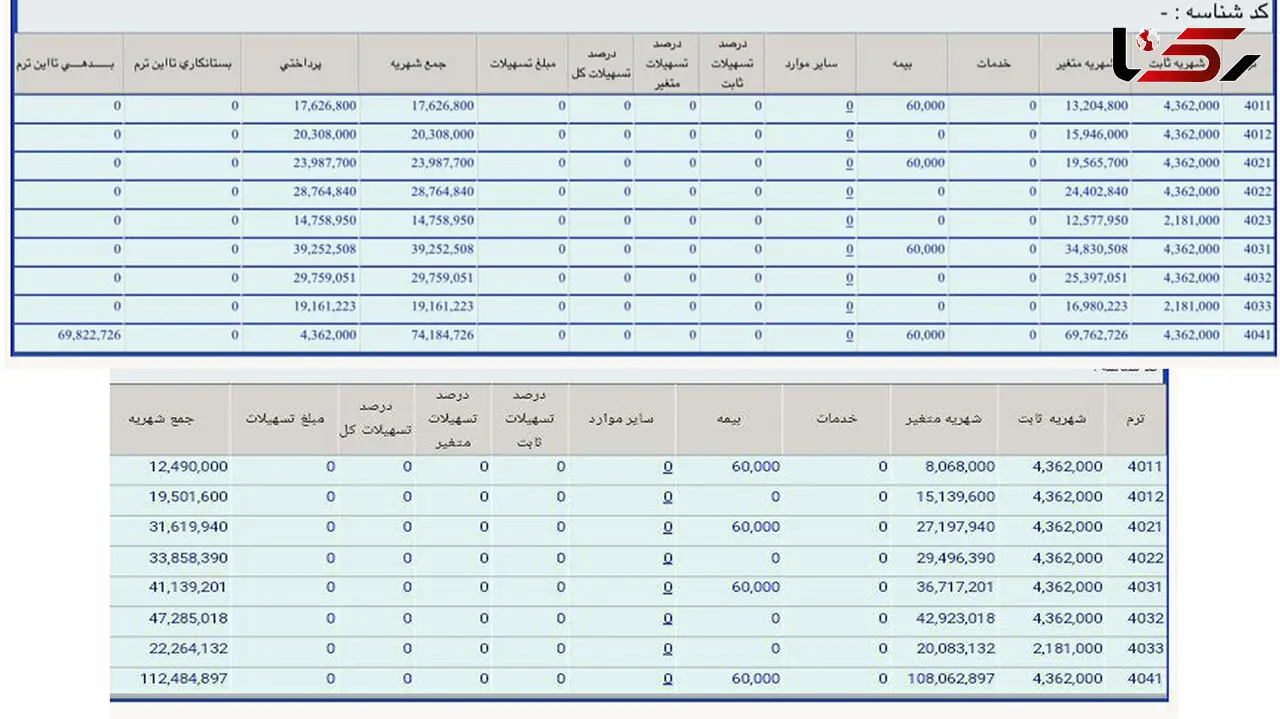Select the 'شهریه ثابت' header in the lower table
This screenshot has height=719, width=1280.
tap(1052, 420)
